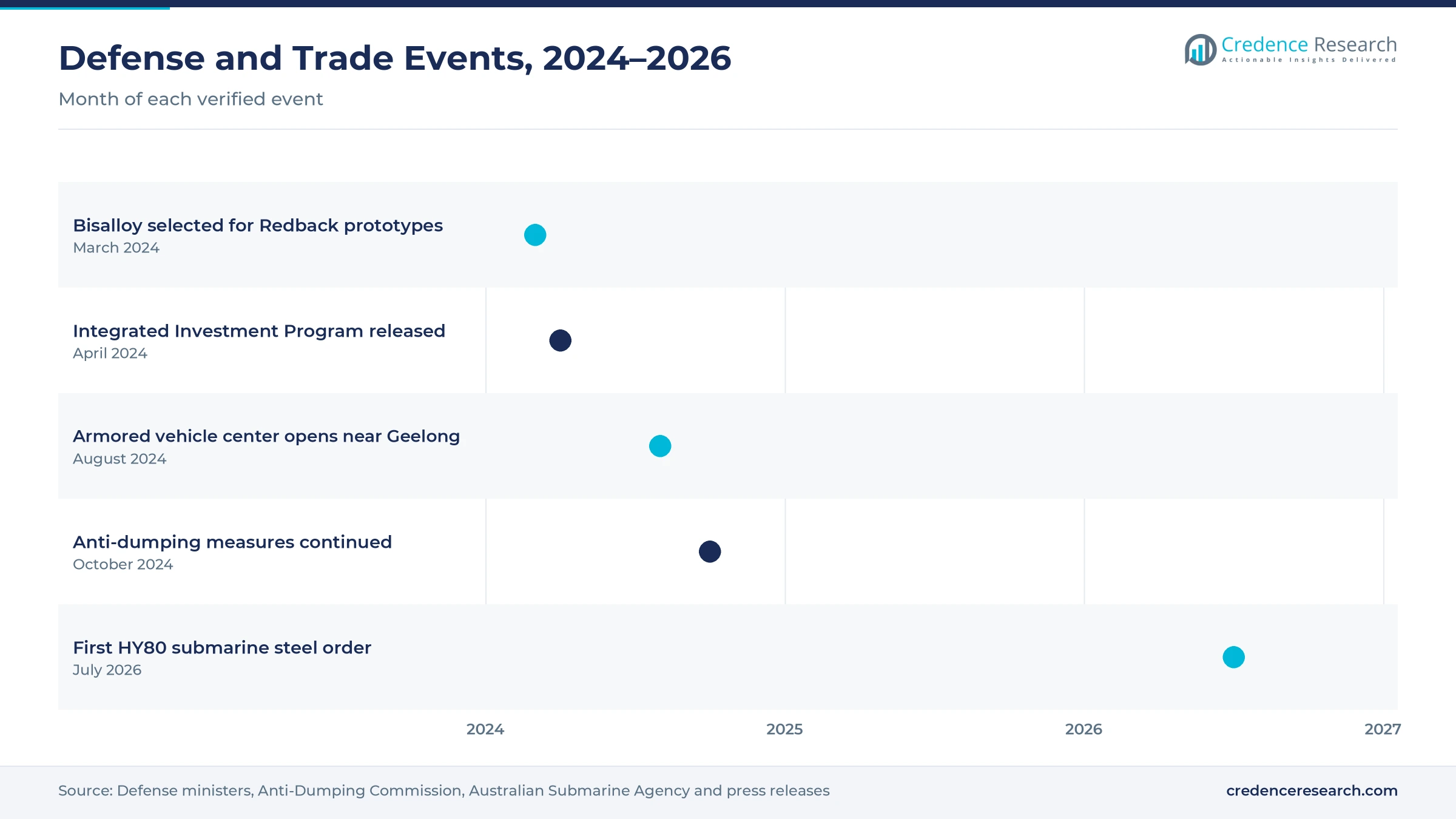The height and width of the screenshot is (819, 1456).
Task: Click the 2027 axis label
Action: point(1383,729)
